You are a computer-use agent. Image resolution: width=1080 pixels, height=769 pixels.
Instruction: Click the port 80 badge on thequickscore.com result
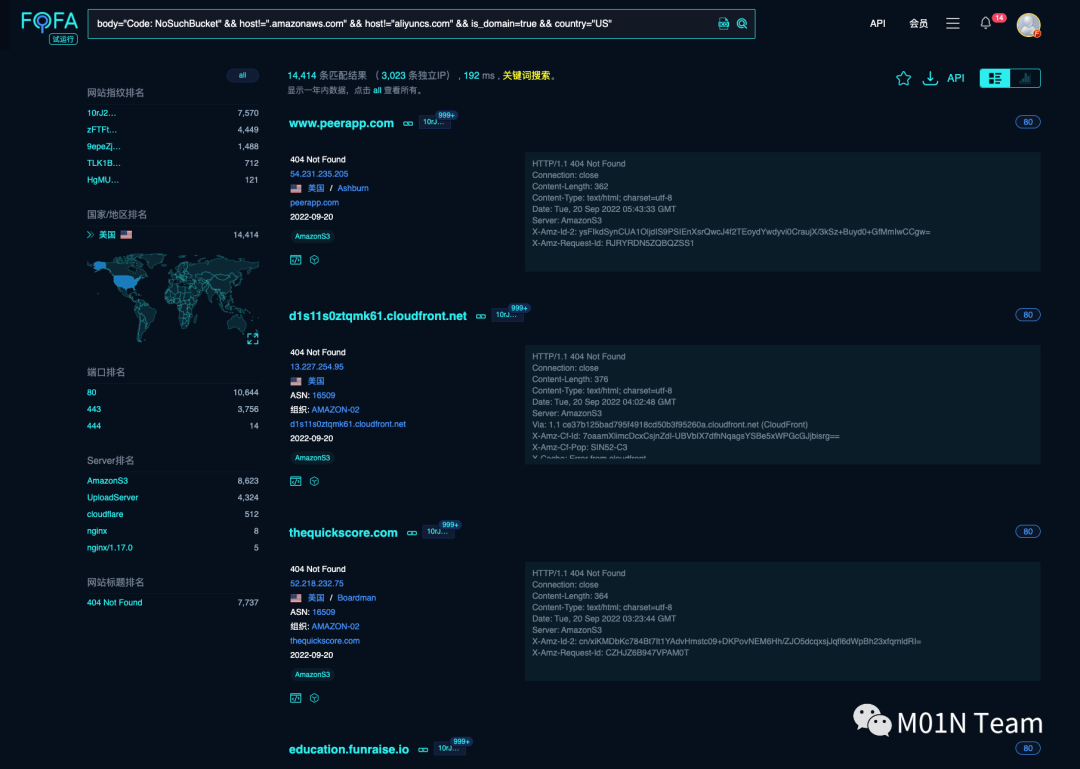click(x=1028, y=531)
